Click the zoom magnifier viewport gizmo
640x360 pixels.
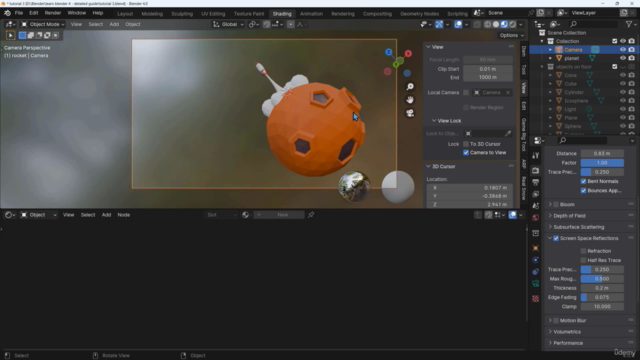click(x=410, y=87)
